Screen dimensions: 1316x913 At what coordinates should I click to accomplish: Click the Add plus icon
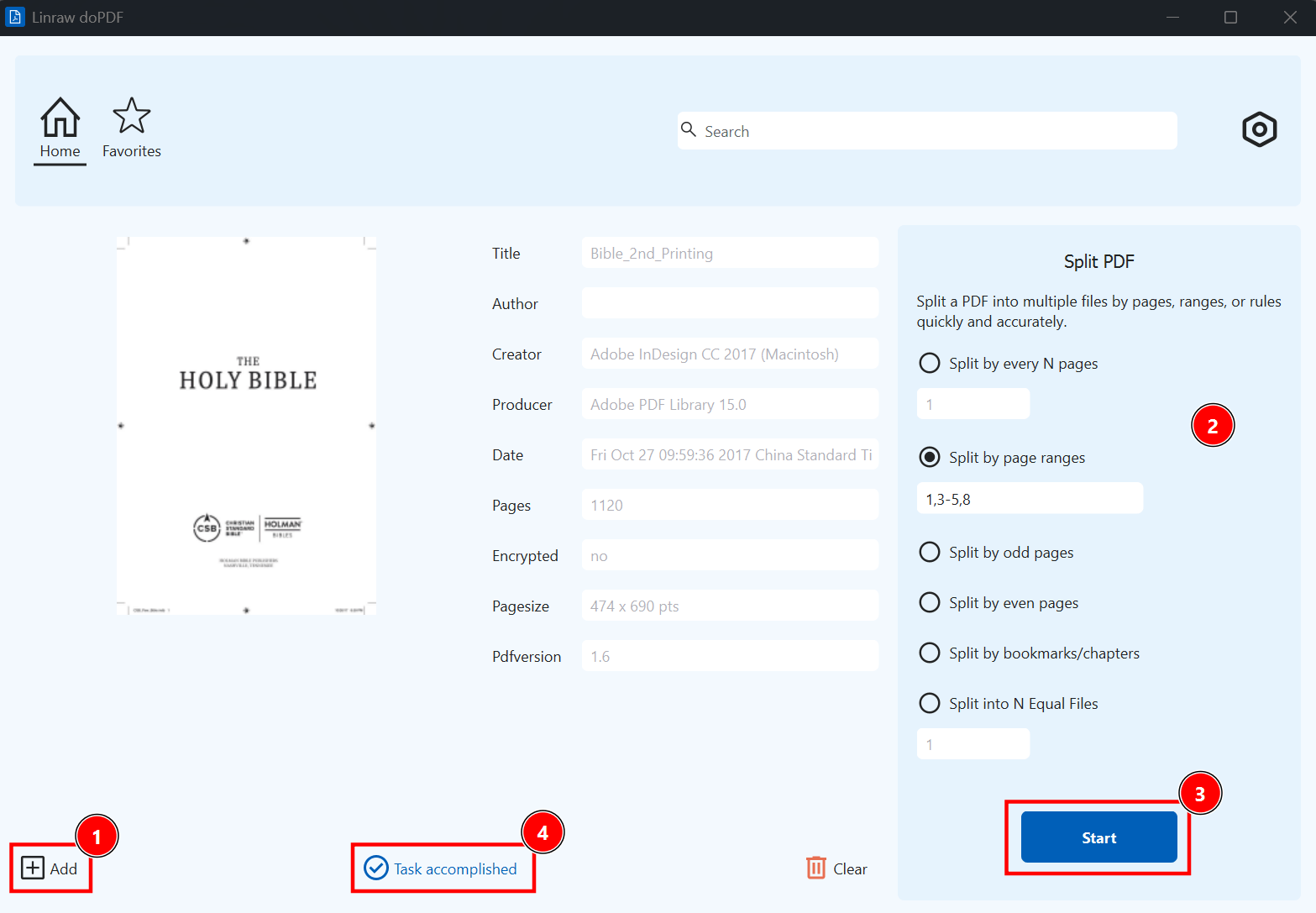click(x=33, y=868)
